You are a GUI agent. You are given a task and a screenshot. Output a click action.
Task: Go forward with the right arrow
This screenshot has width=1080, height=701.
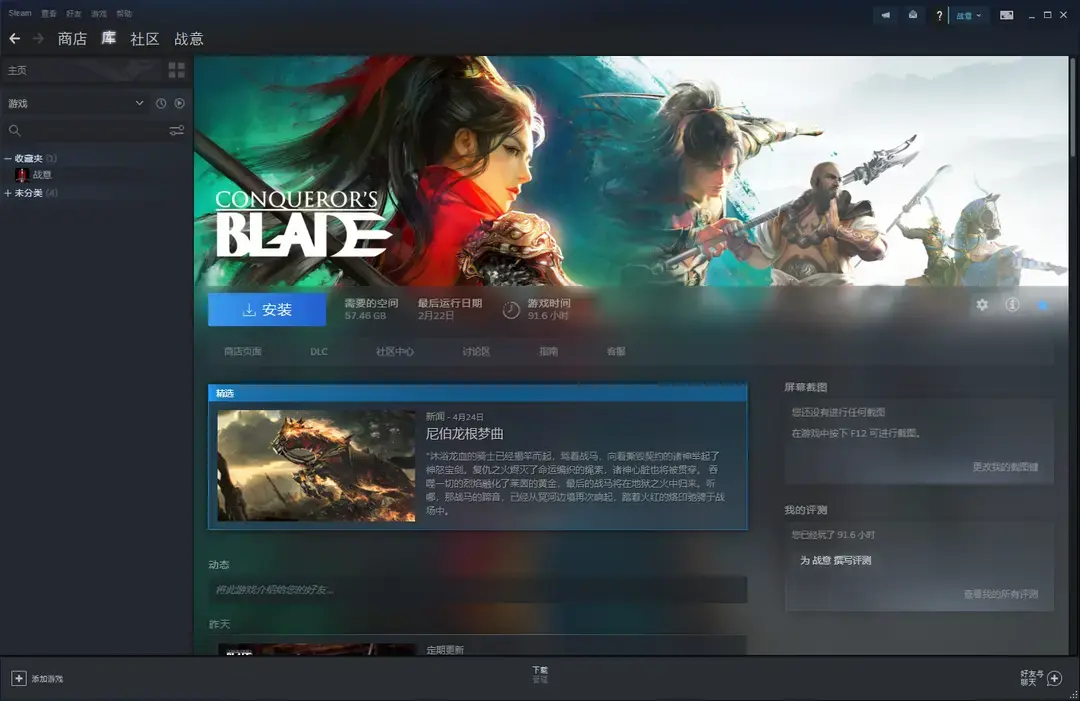tap(39, 39)
